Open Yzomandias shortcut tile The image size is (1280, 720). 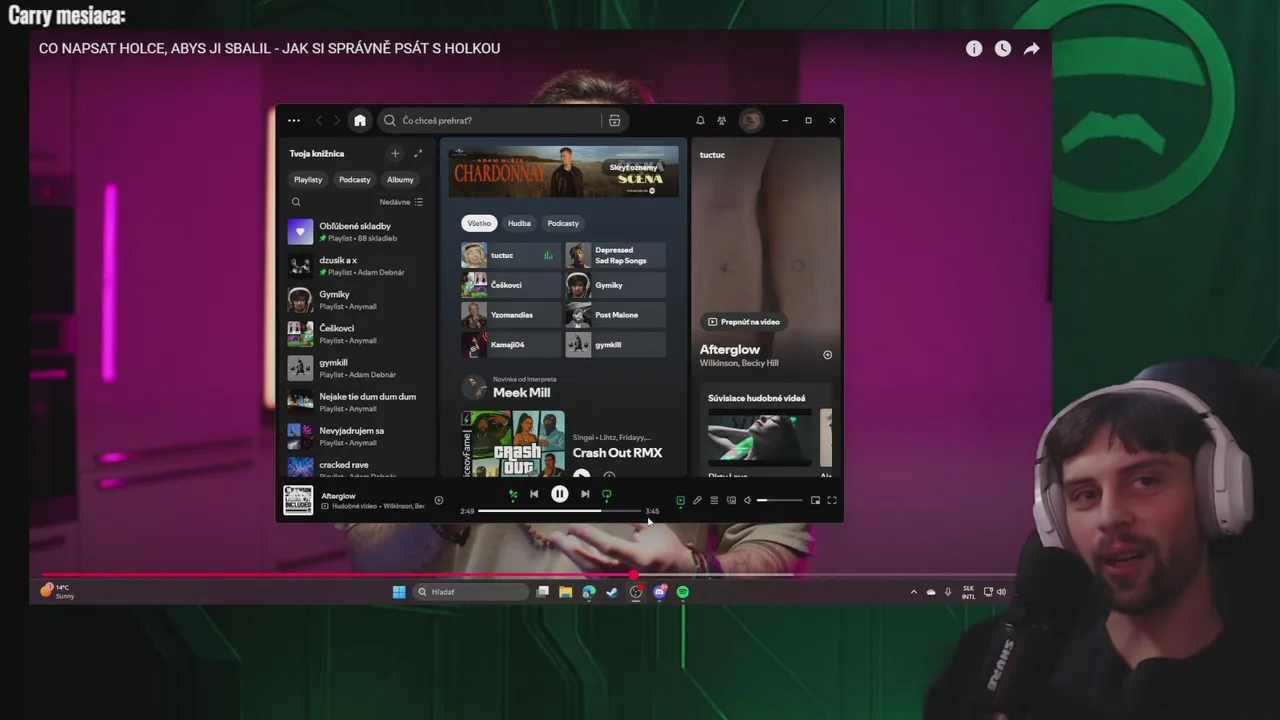(511, 315)
